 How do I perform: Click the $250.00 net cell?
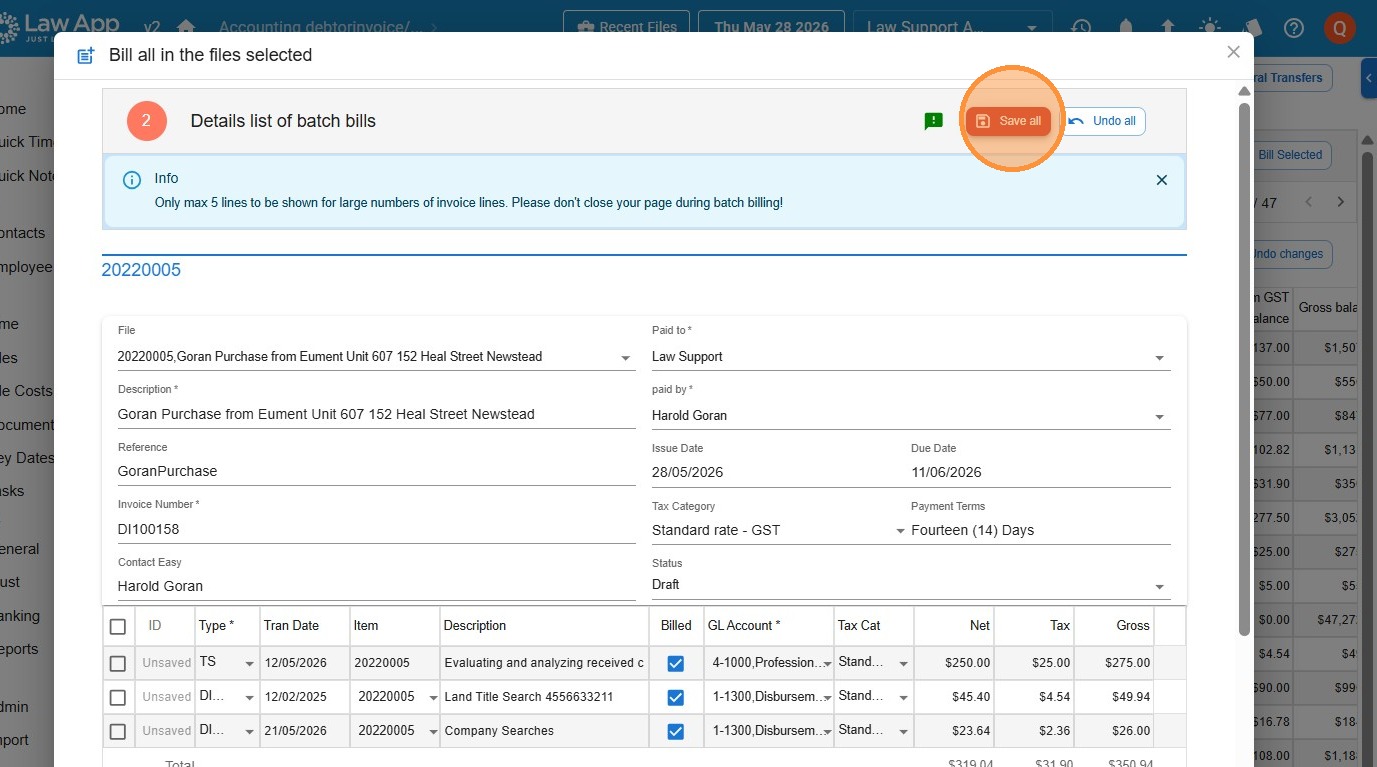click(x=954, y=663)
